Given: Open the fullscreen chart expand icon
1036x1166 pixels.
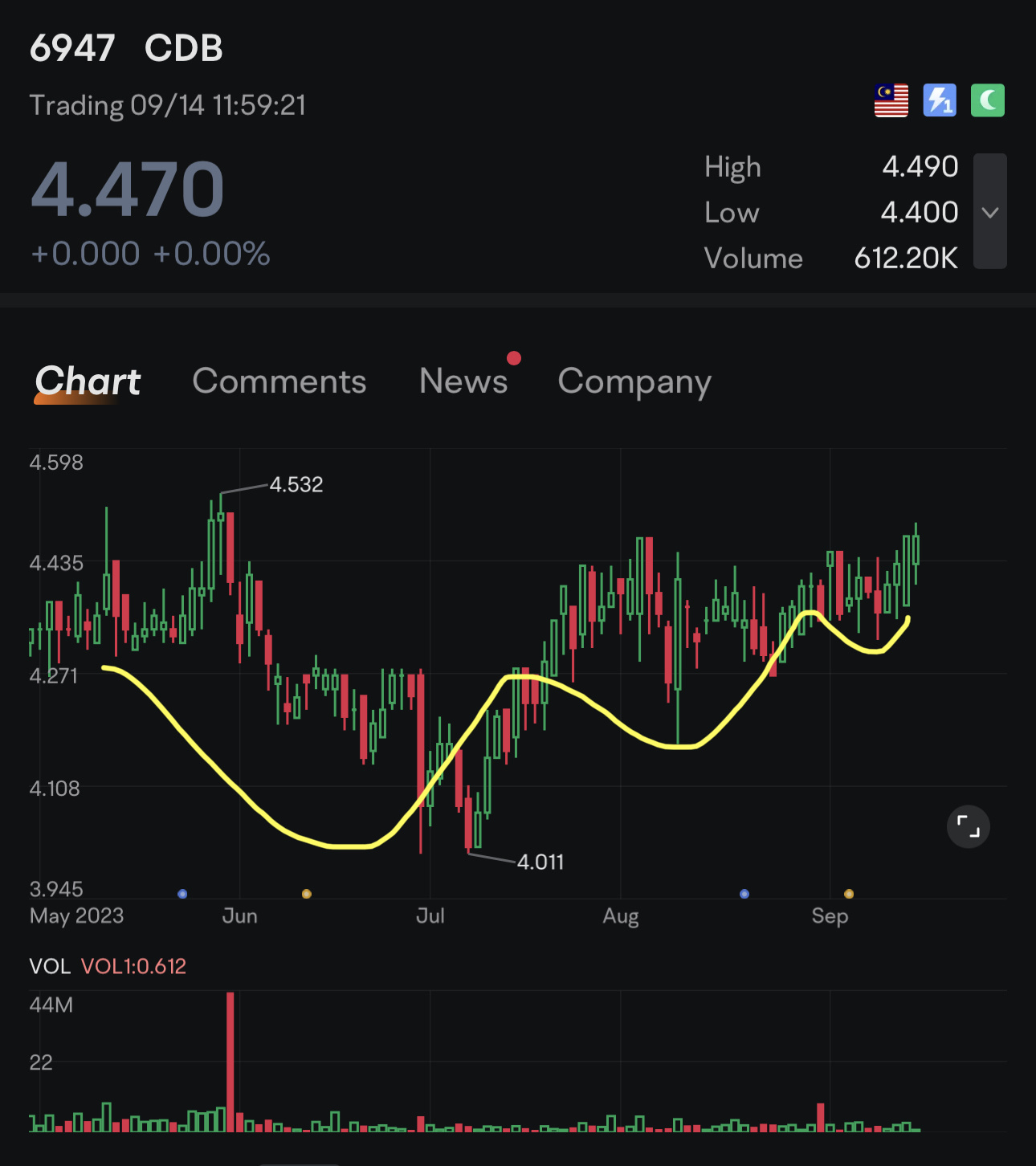Looking at the screenshot, I should 969,826.
